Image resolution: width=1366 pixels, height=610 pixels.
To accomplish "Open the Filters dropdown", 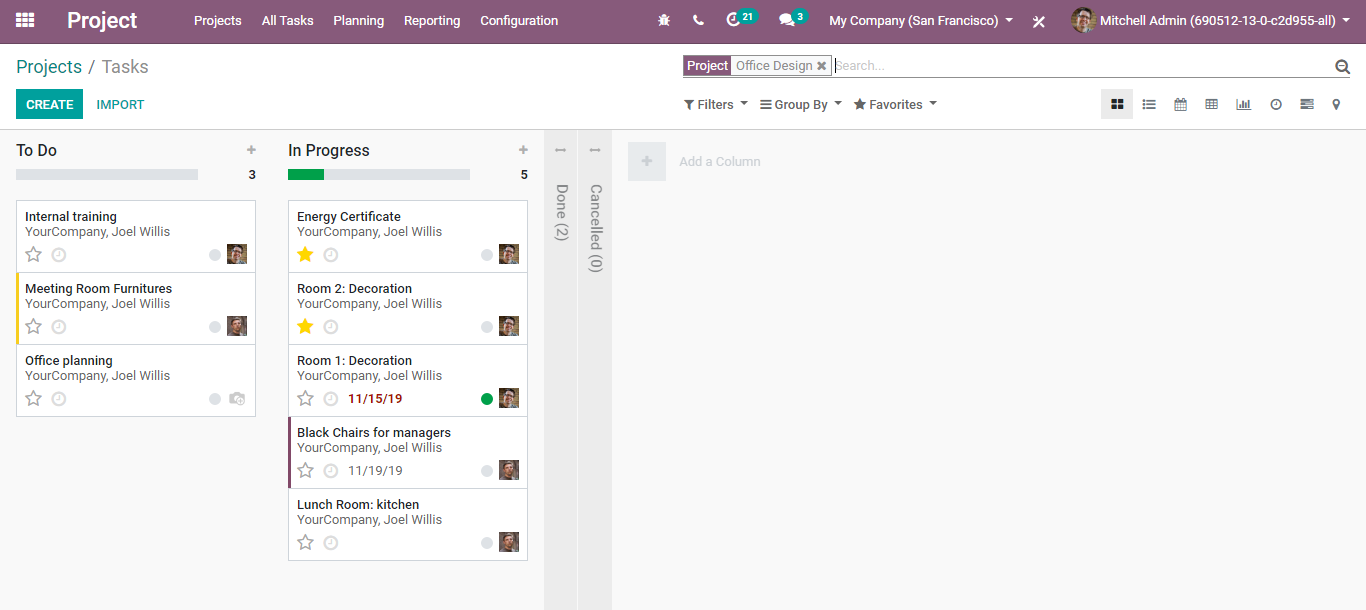I will pyautogui.click(x=716, y=104).
